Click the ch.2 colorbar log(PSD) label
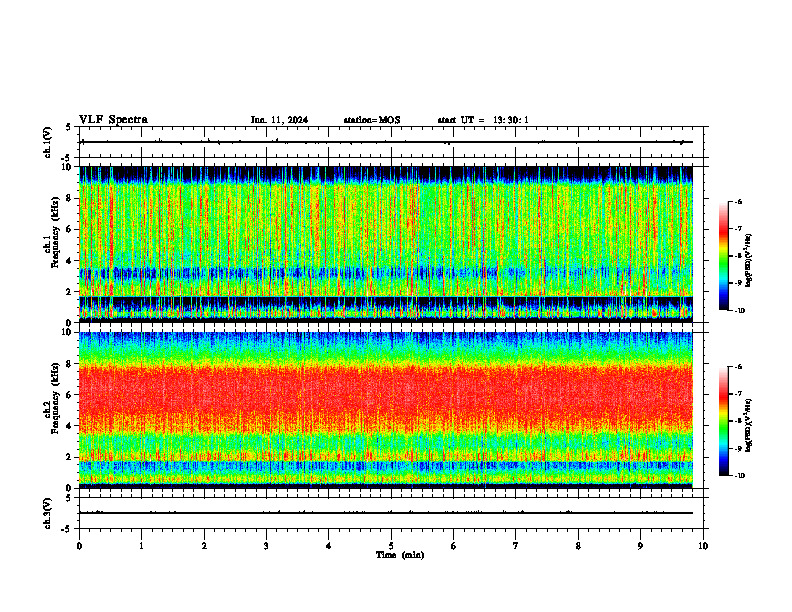Screen dimensions: 792x612 point(748,426)
